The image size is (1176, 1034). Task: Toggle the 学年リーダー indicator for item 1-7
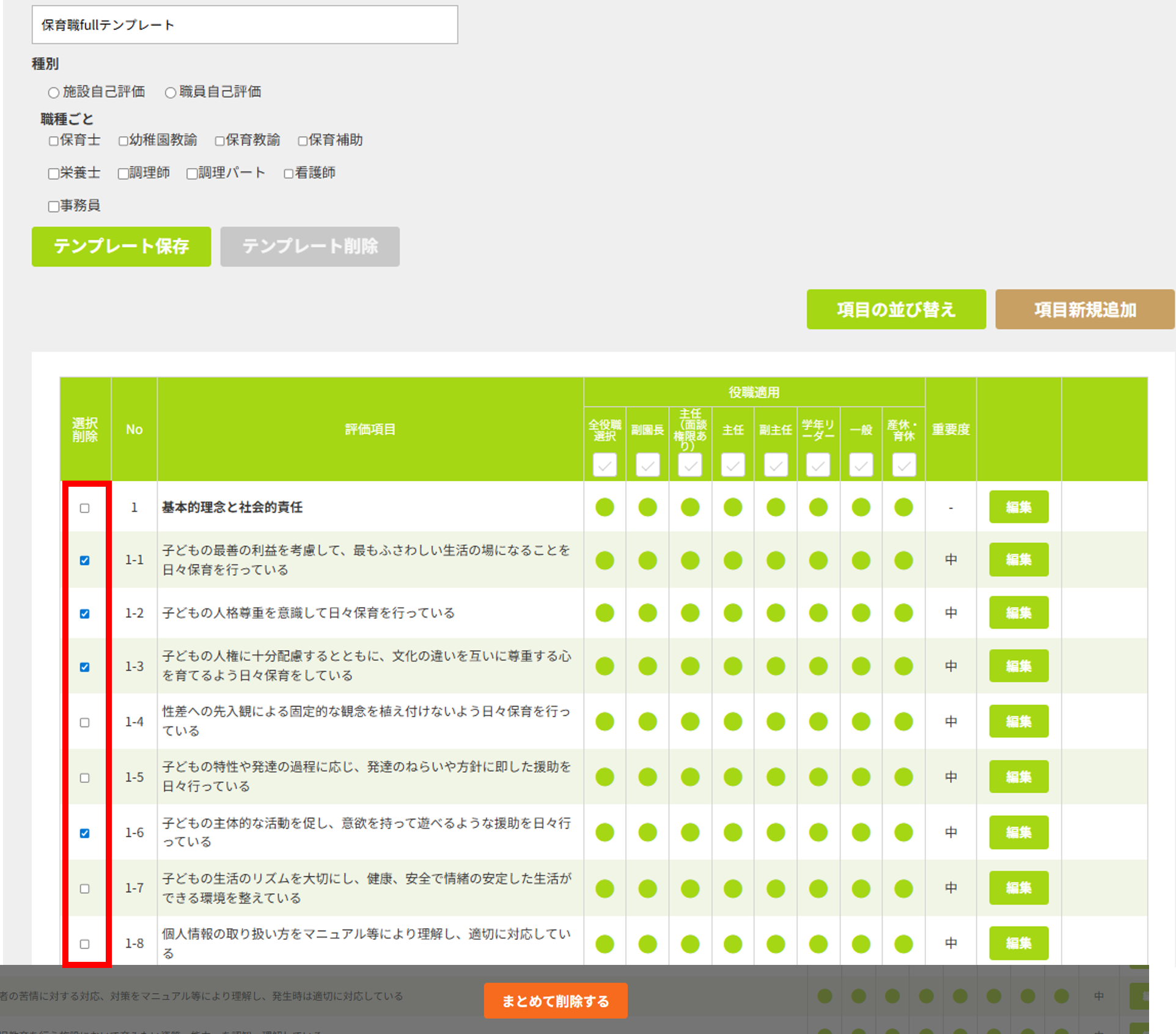click(x=818, y=888)
